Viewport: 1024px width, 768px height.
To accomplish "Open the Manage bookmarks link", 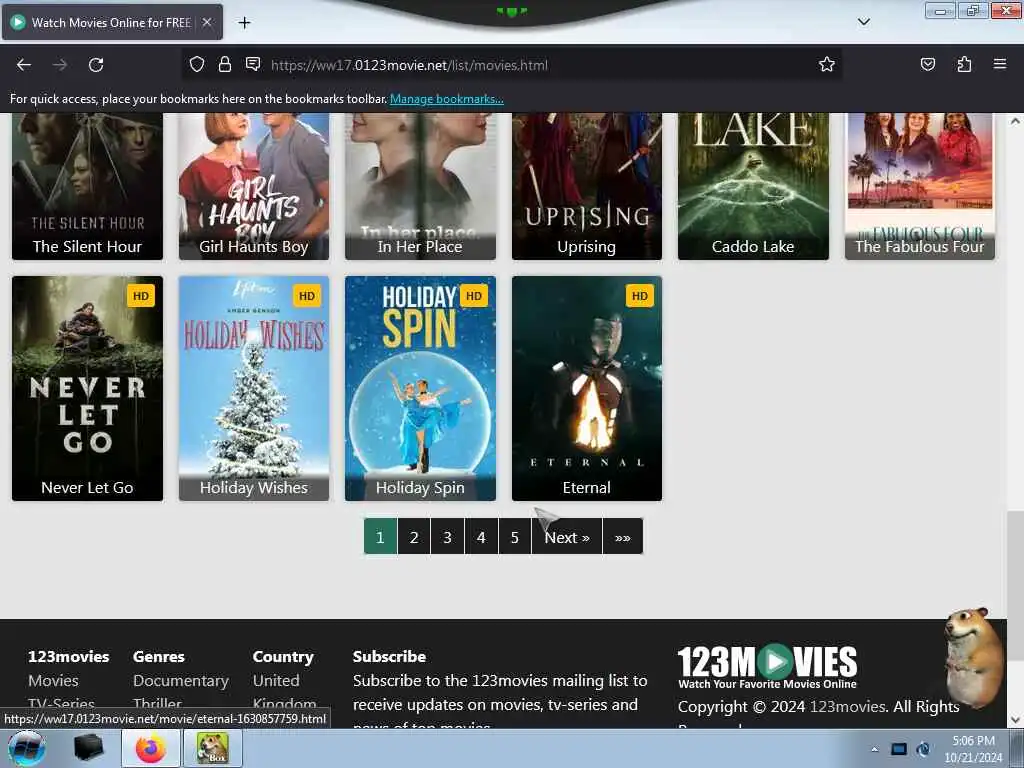I will pyautogui.click(x=447, y=99).
